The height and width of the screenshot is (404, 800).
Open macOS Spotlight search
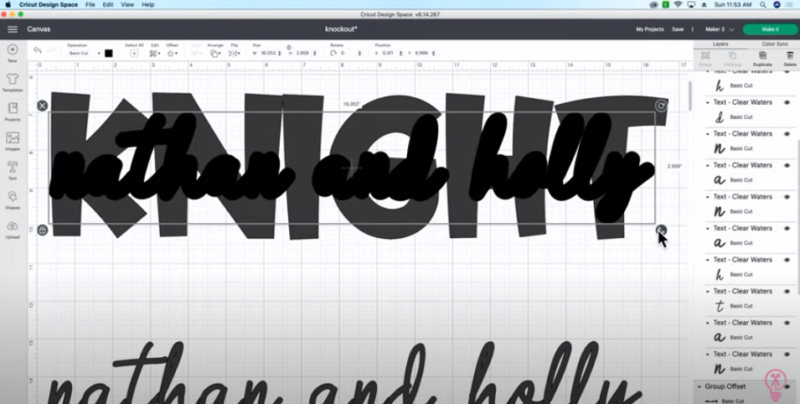point(763,5)
